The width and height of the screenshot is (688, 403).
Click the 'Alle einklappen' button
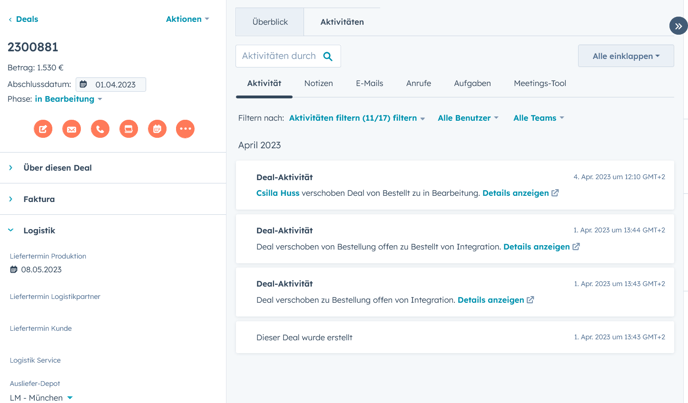625,57
